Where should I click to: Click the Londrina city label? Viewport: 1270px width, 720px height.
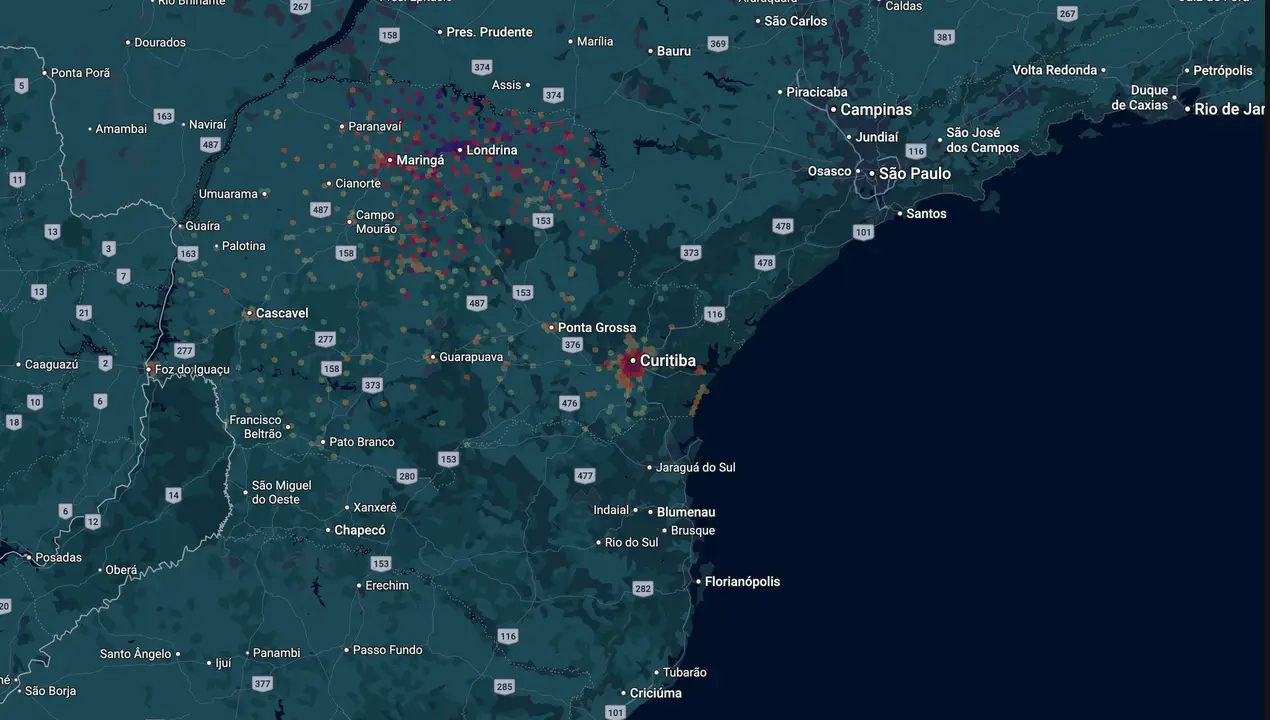(x=492, y=151)
